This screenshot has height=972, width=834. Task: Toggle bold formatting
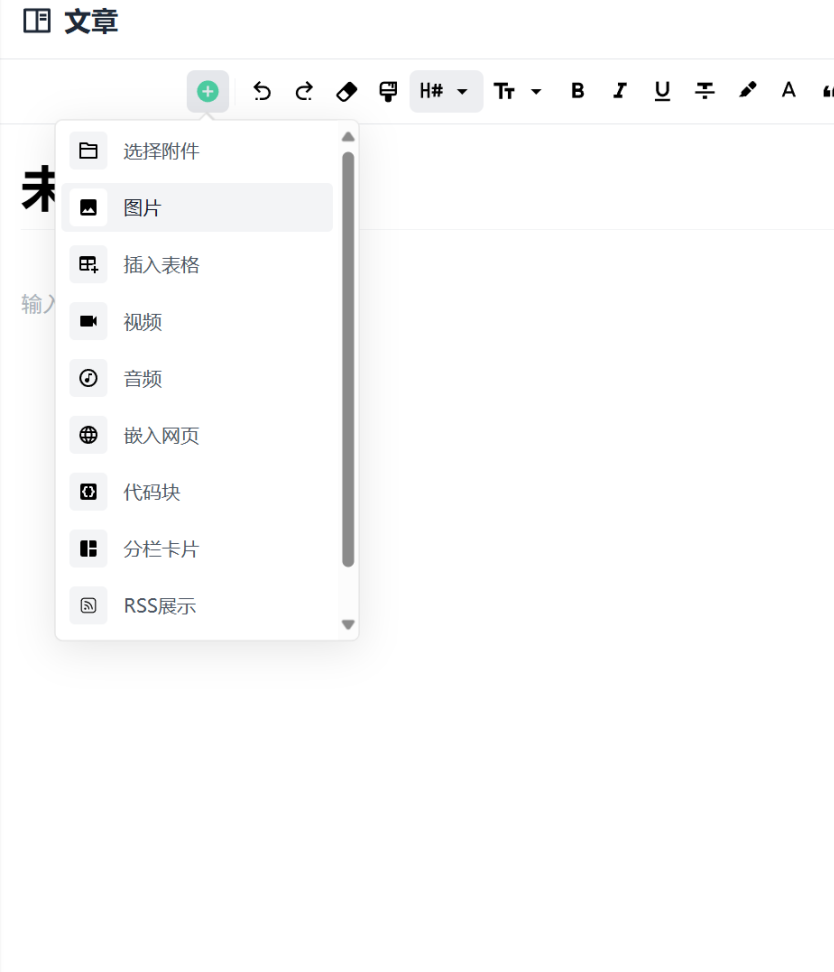click(577, 91)
